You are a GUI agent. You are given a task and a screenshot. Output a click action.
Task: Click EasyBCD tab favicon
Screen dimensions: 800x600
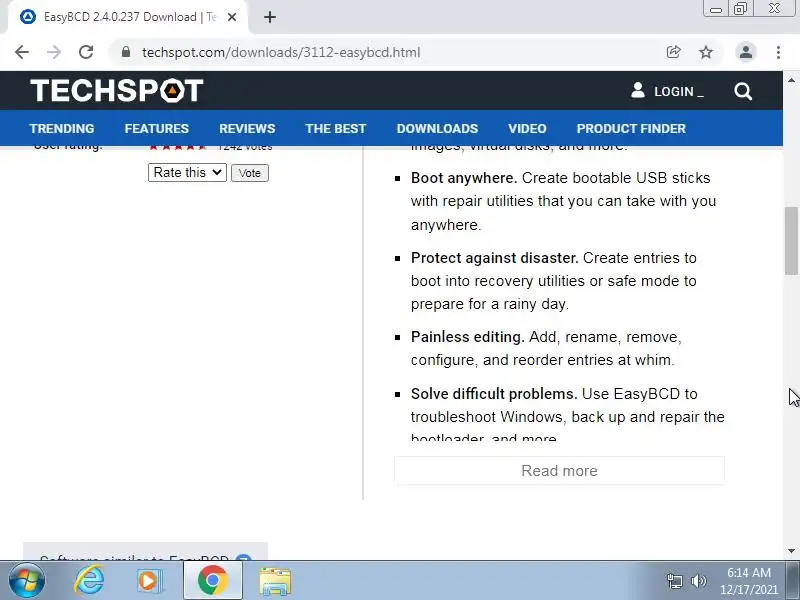point(28,17)
